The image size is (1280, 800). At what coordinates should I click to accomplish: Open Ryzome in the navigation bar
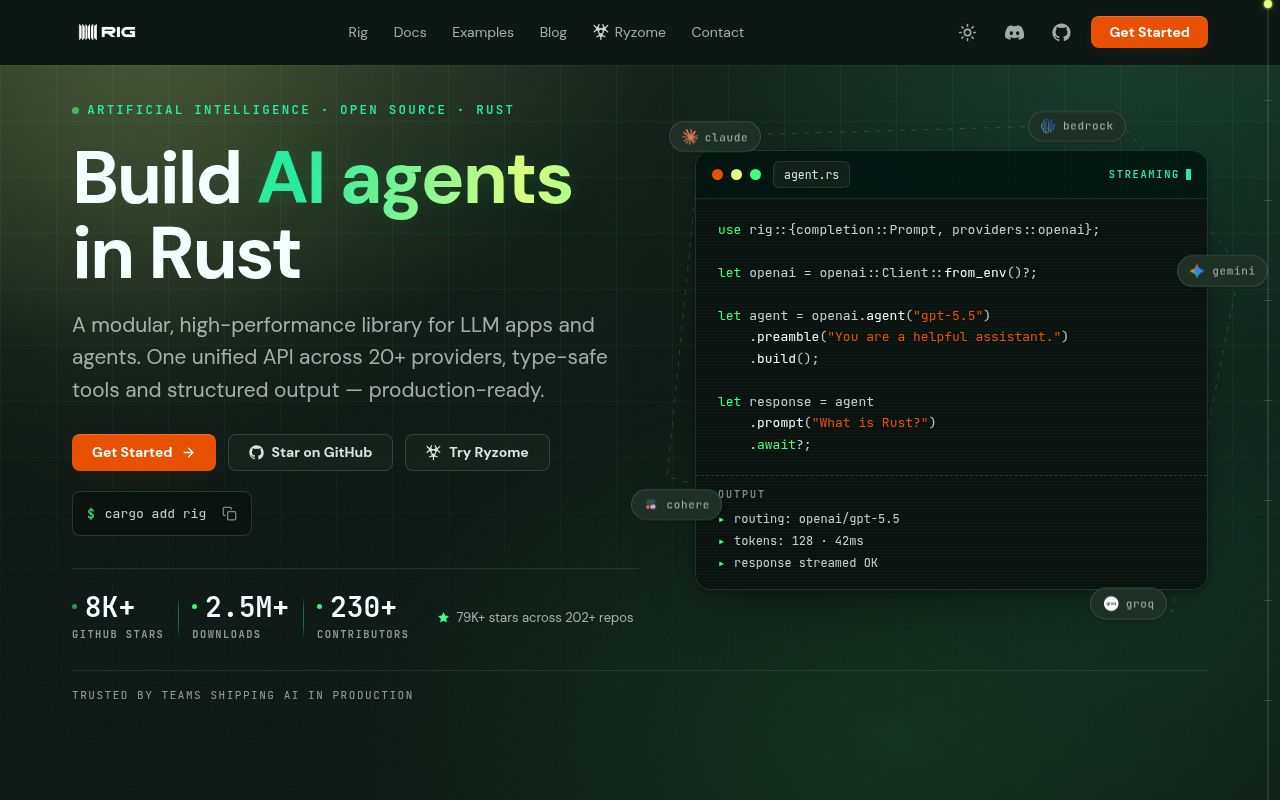pos(629,32)
